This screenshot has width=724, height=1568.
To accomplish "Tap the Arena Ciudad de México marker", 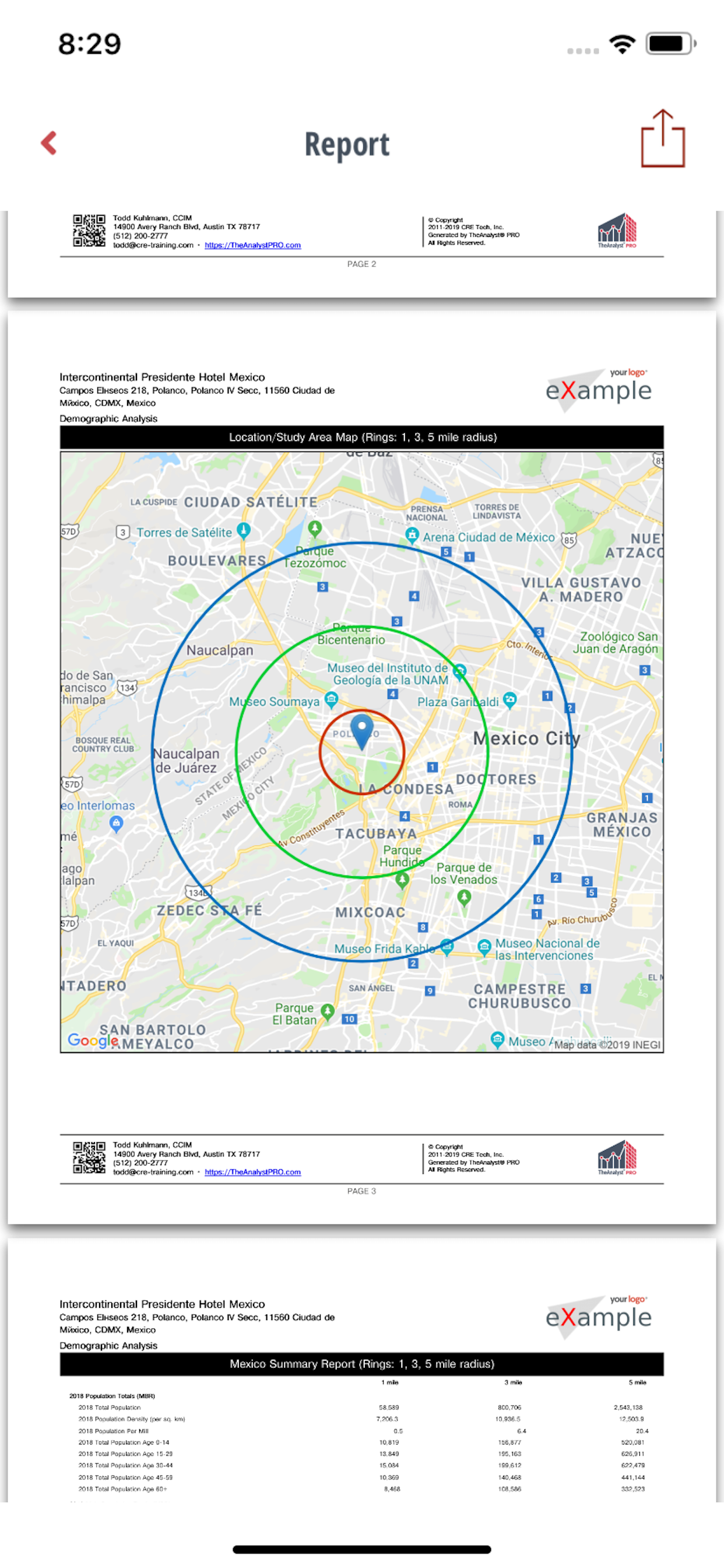I will pos(412,535).
